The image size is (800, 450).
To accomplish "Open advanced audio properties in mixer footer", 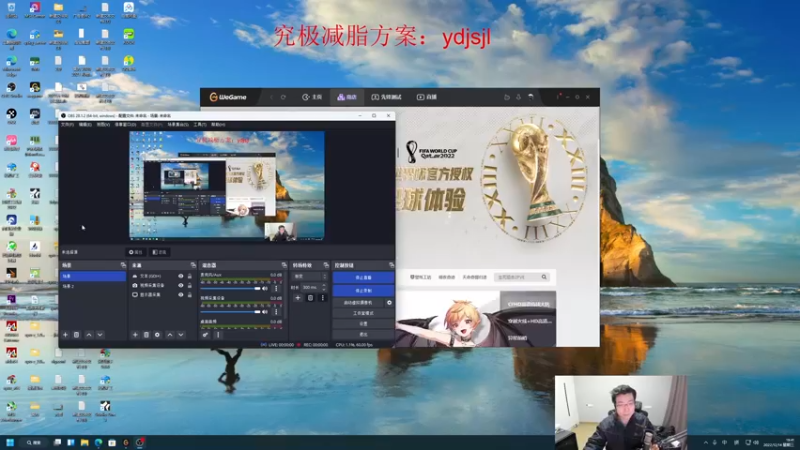I will pyautogui.click(x=205, y=335).
